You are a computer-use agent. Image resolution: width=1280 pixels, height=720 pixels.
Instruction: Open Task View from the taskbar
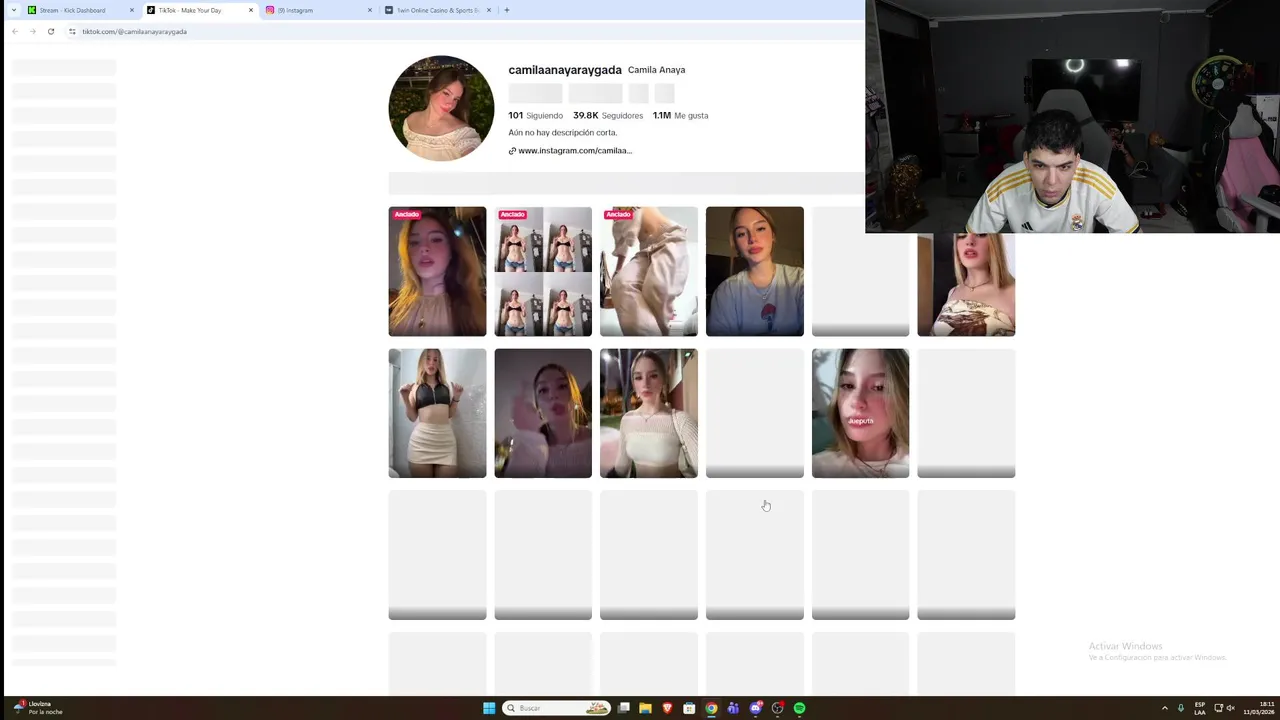pos(623,708)
